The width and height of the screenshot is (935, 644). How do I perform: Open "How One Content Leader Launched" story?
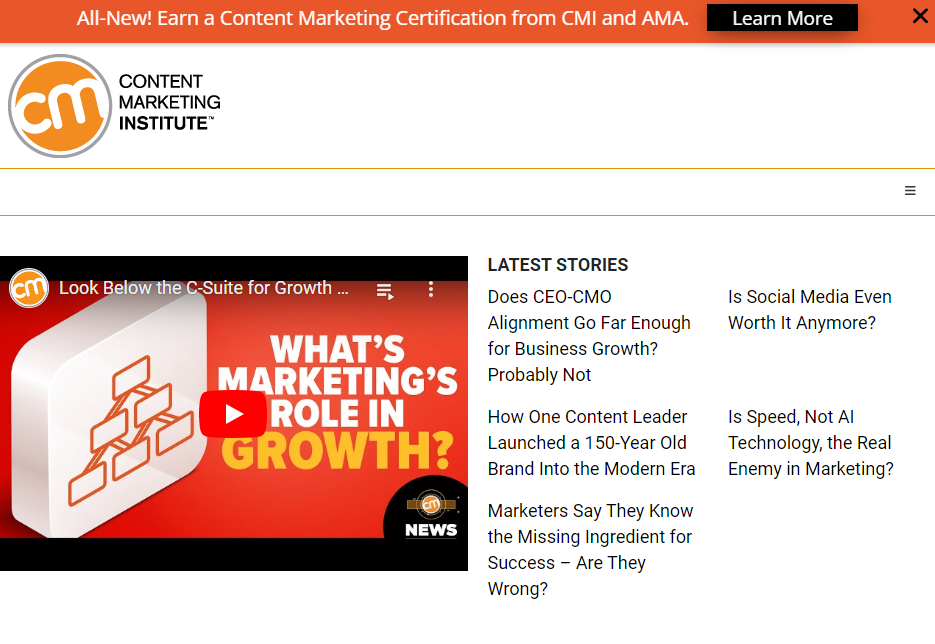(592, 442)
